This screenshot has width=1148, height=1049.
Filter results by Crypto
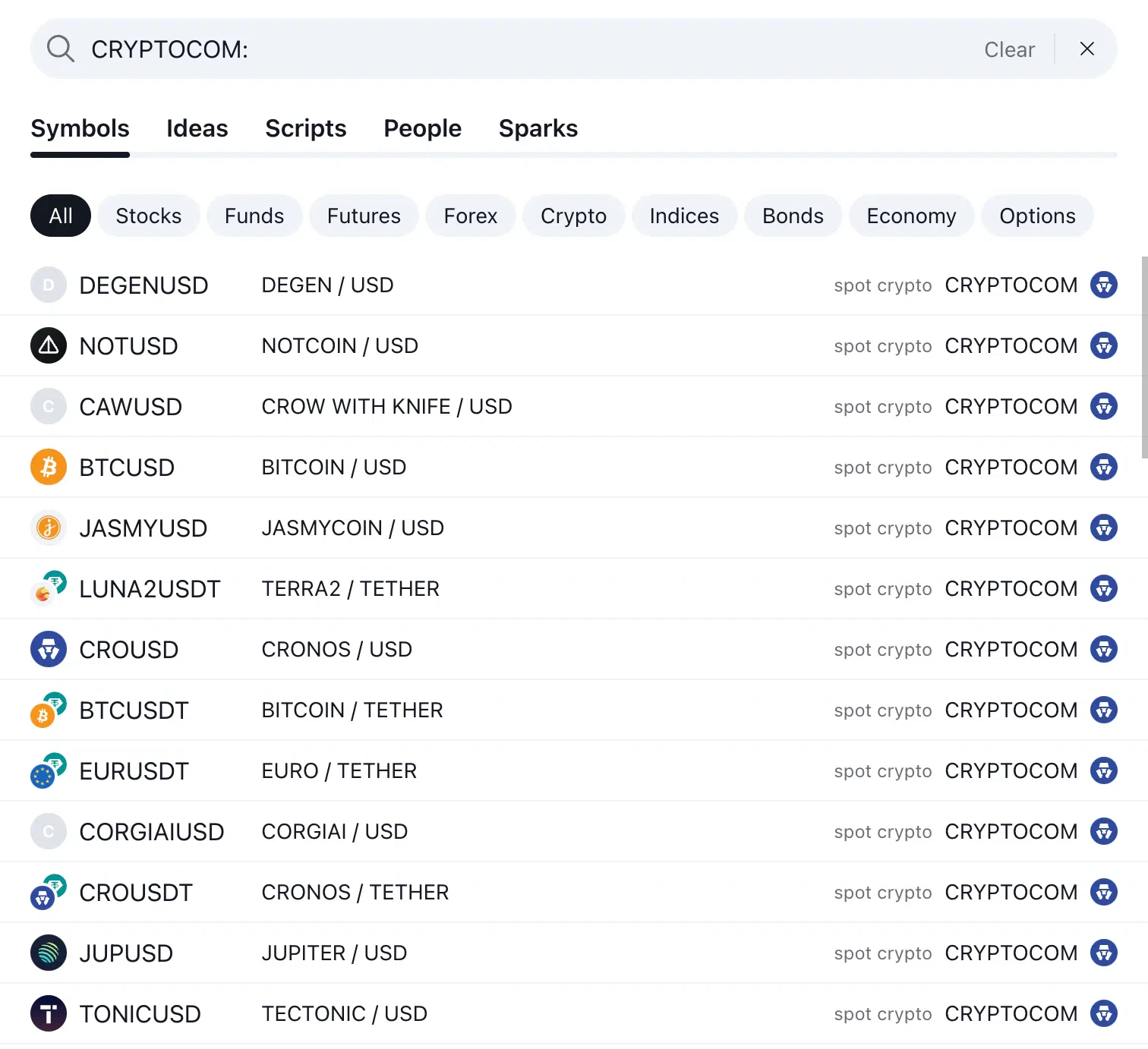click(573, 216)
